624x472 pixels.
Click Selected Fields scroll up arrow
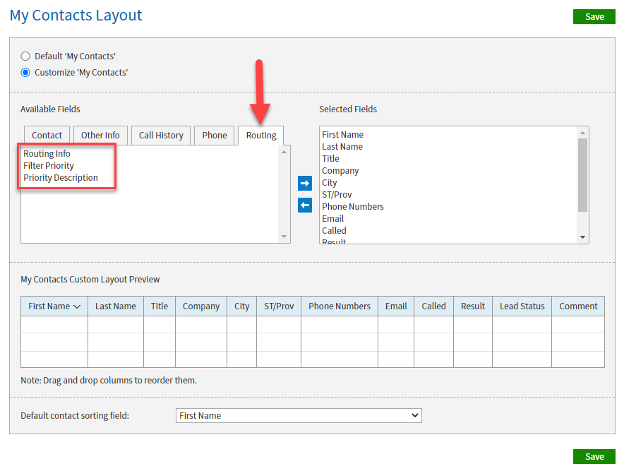click(583, 133)
